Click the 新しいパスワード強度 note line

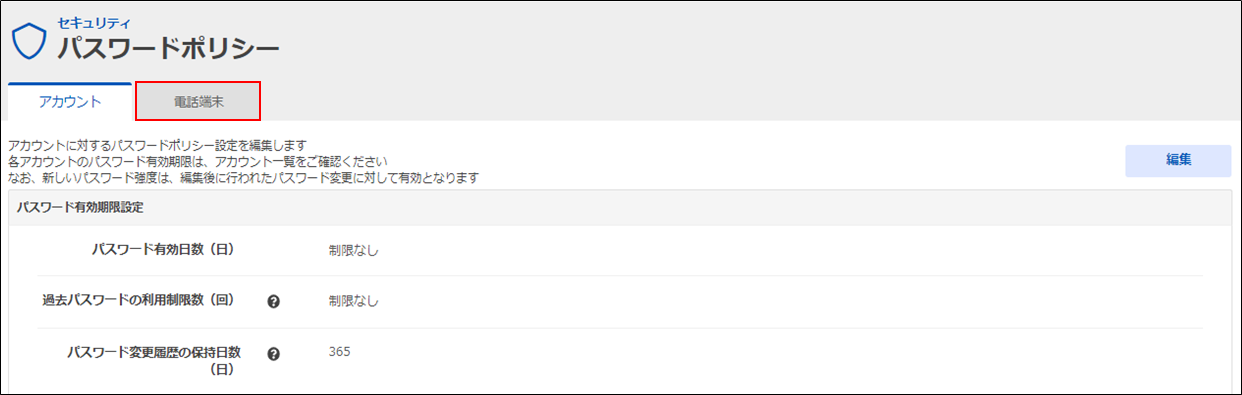pos(243,178)
